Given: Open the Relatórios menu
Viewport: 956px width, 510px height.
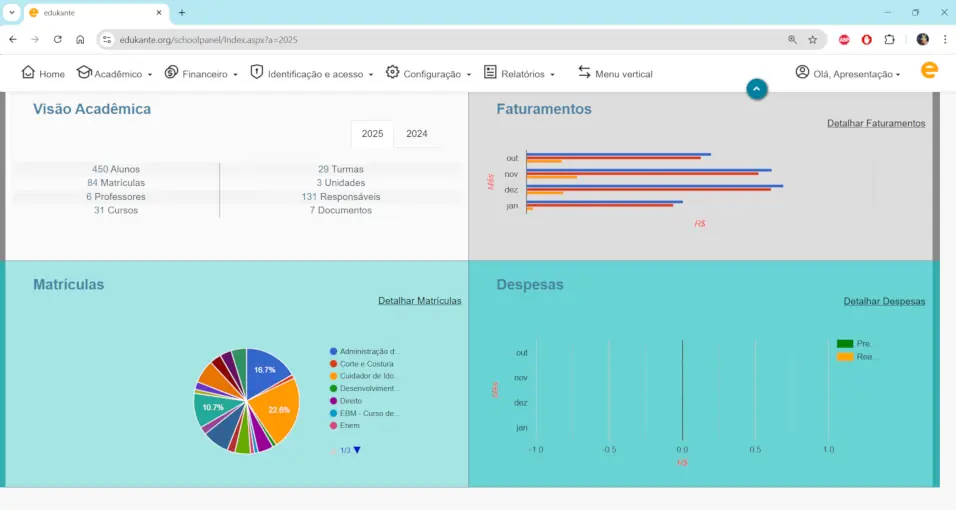Looking at the screenshot, I should 520,73.
